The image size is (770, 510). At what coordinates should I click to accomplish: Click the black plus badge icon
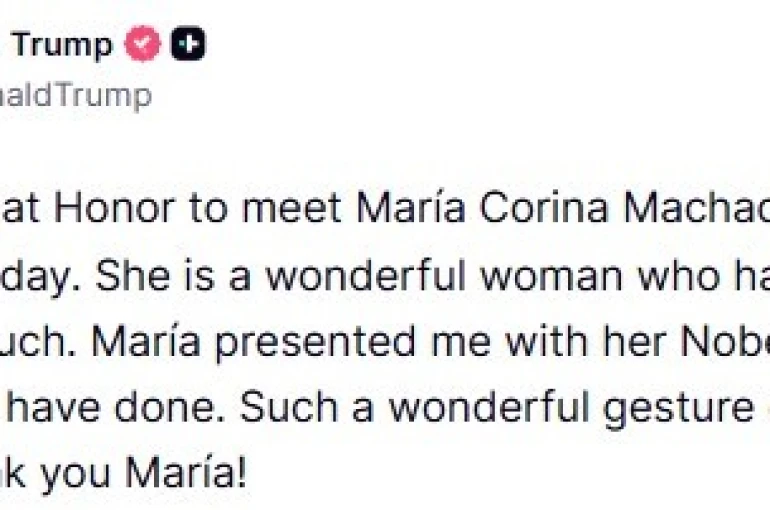tap(187, 46)
